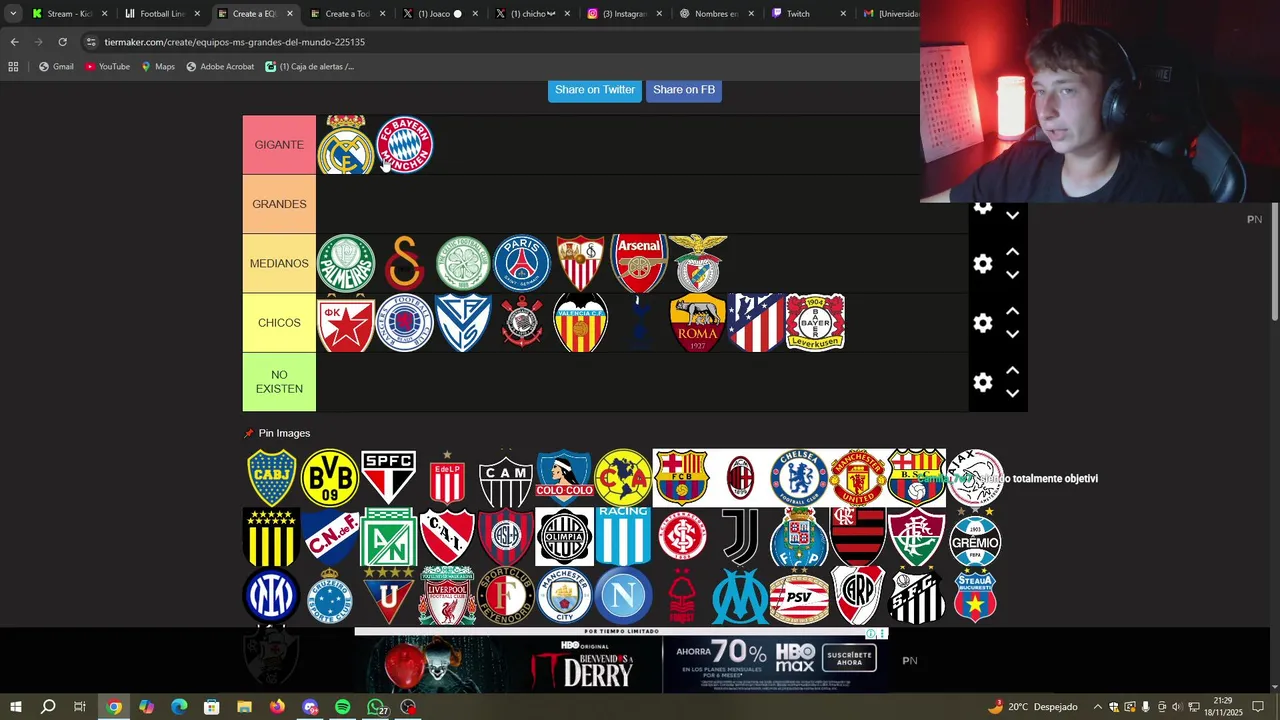Image resolution: width=1280 pixels, height=720 pixels.
Task: Open settings gear for CHICOS row
Action: point(983,323)
